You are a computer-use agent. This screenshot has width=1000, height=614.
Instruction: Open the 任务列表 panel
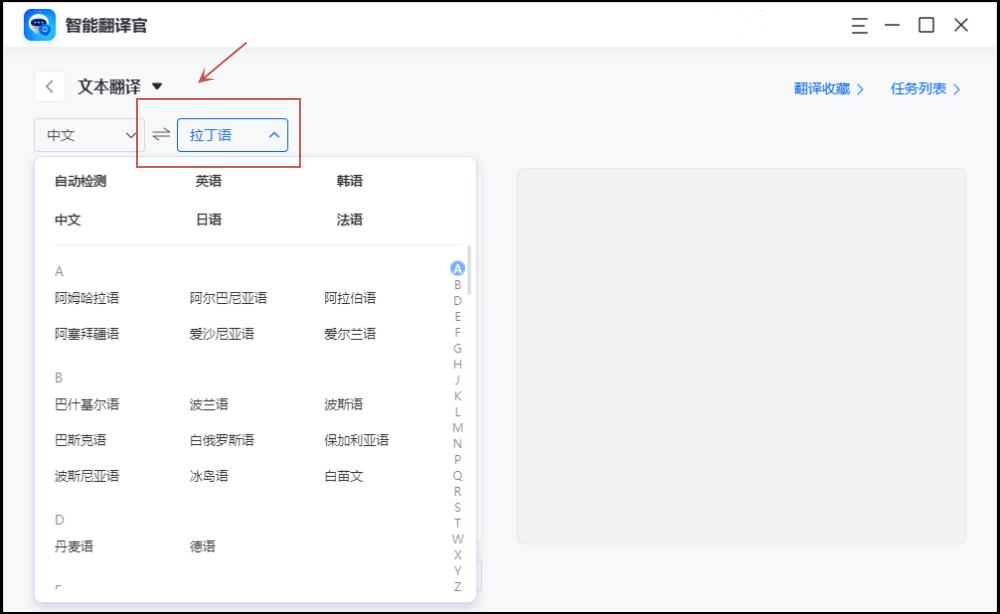pyautogui.click(x=918, y=88)
